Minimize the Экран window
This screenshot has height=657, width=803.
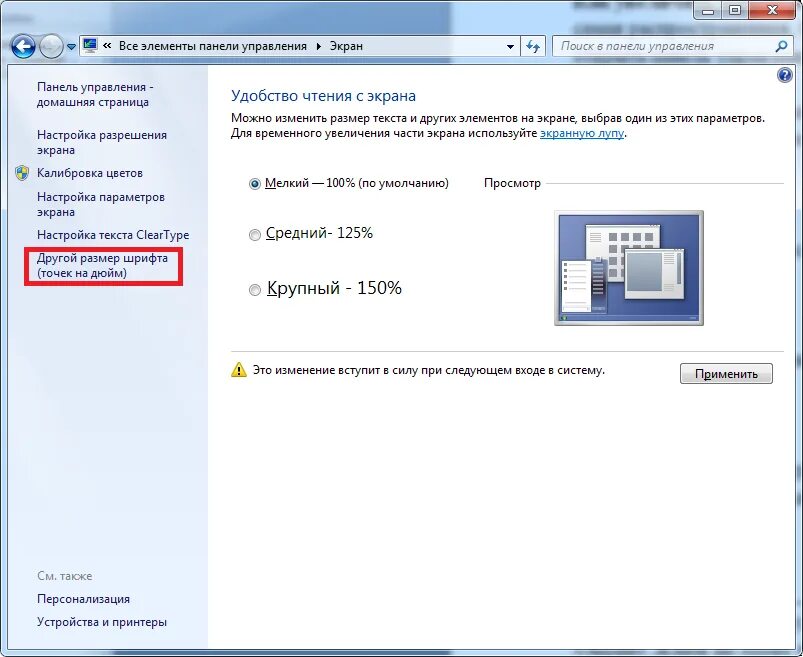click(x=708, y=10)
